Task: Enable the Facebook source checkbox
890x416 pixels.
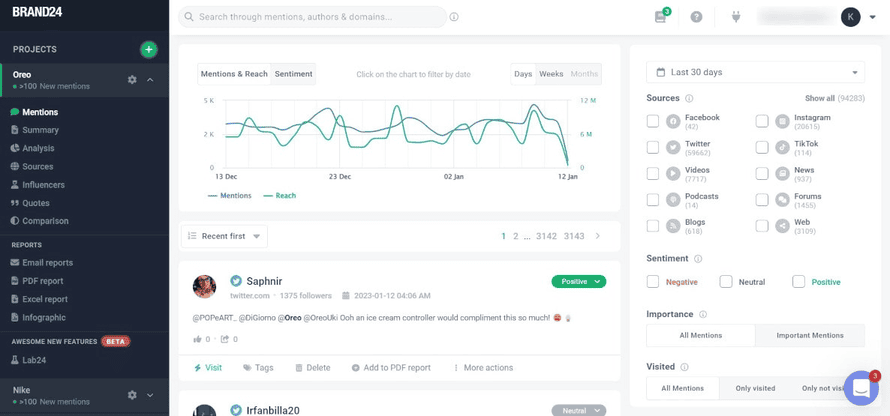Action: click(653, 121)
